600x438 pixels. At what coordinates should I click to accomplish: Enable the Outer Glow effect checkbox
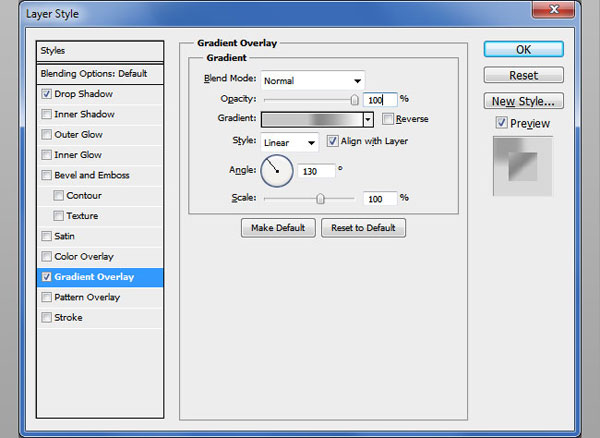pyautogui.click(x=47, y=134)
